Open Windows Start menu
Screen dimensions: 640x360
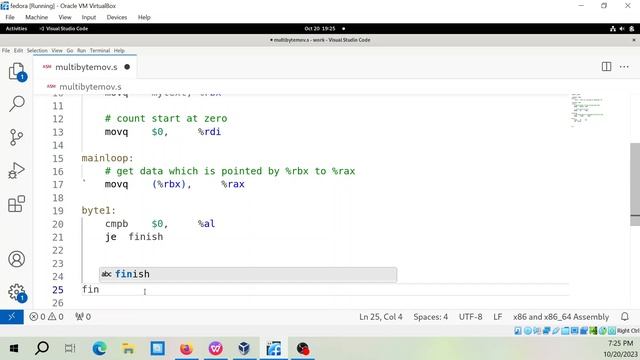pos(13,349)
